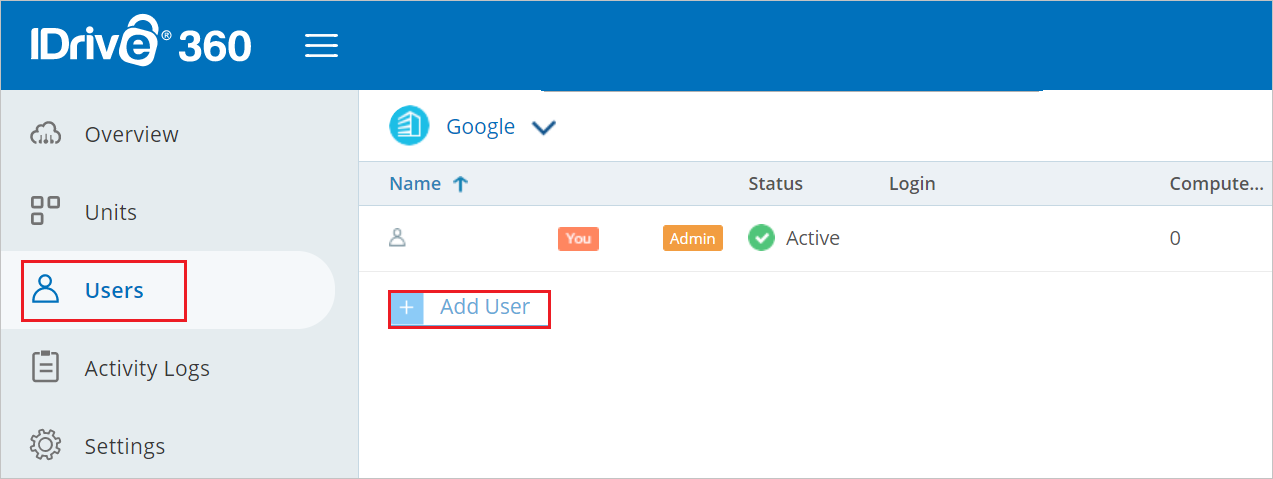Click the user avatar icon in table row
This screenshot has height=479, width=1273.
pos(397,238)
